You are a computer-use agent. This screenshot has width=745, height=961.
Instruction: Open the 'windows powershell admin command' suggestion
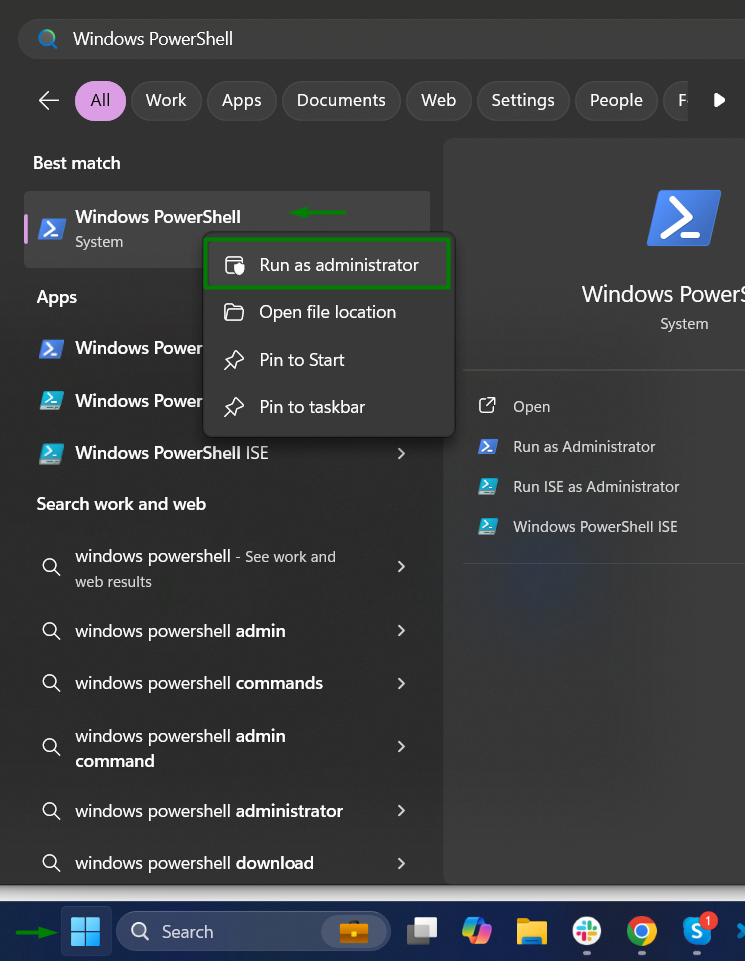227,747
